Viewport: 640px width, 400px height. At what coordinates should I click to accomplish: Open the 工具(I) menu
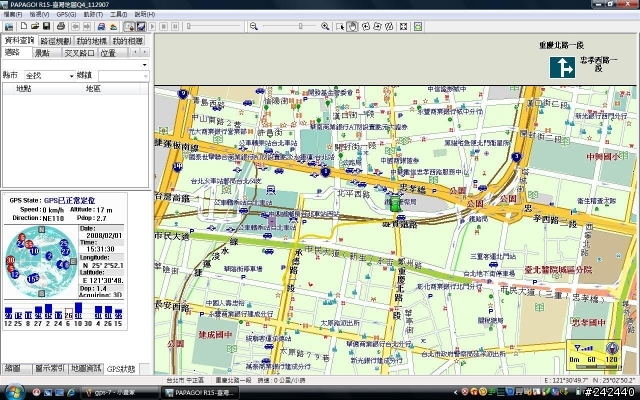tap(119, 14)
